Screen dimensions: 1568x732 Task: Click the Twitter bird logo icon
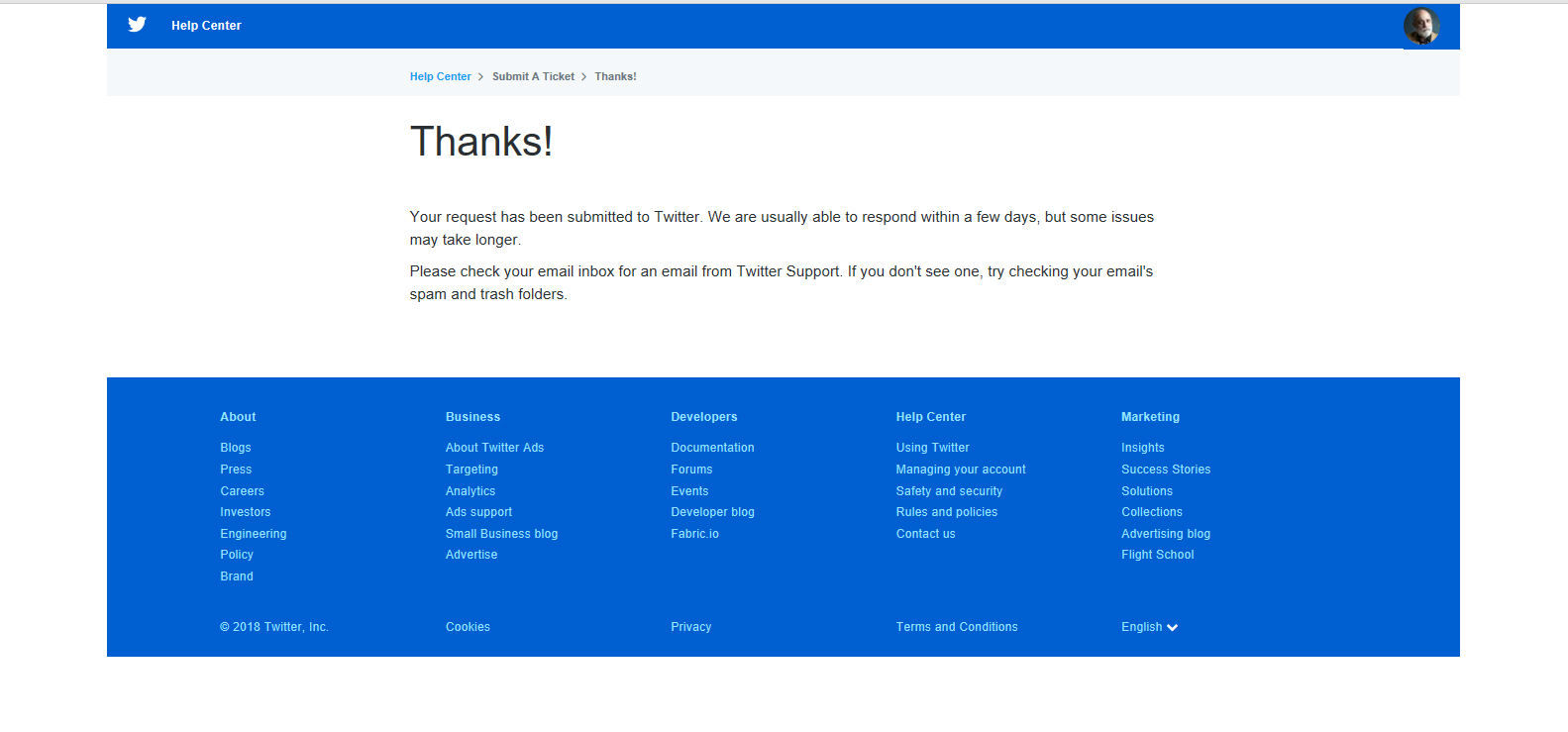point(137,25)
